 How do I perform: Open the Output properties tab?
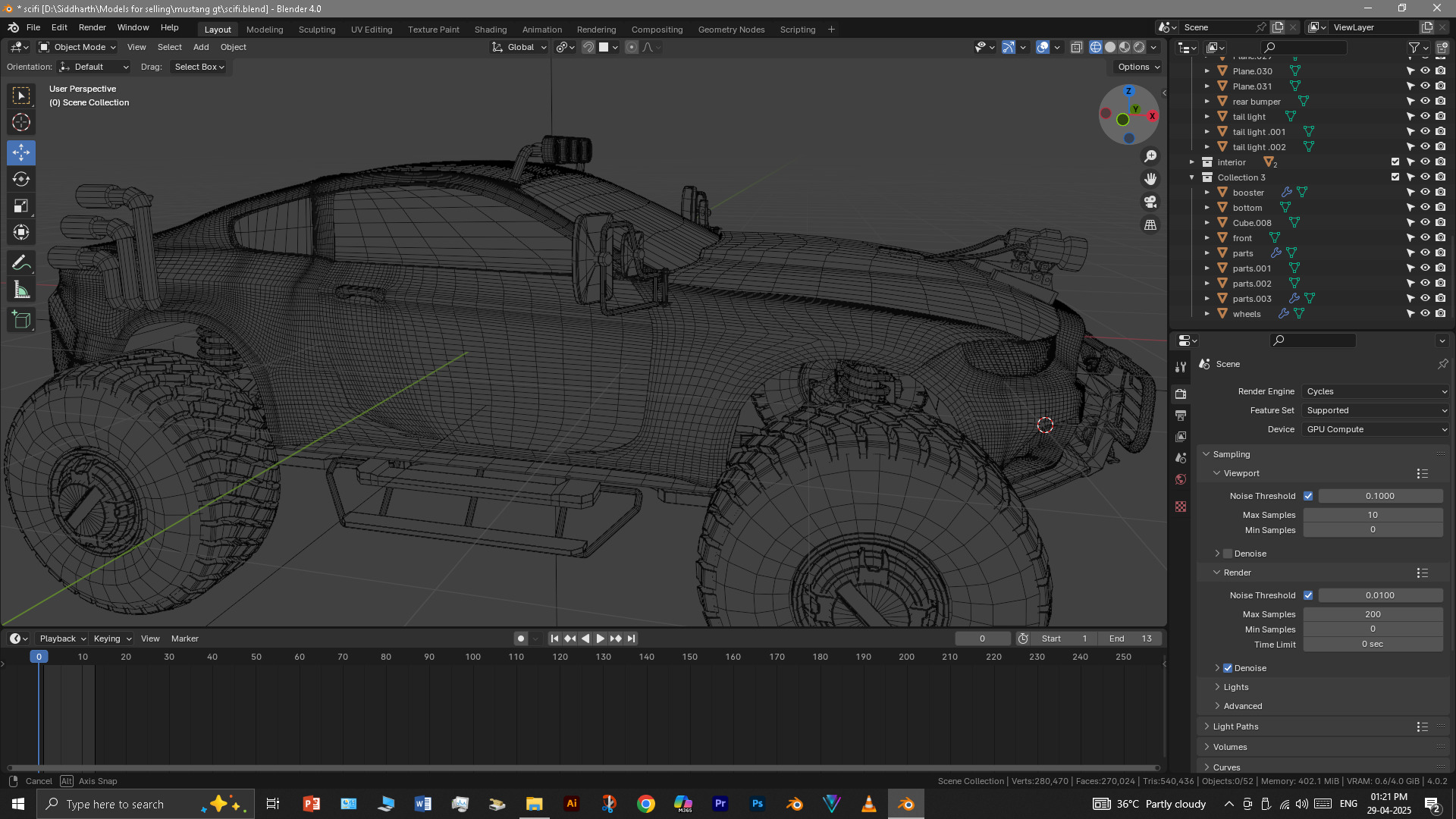1181,415
